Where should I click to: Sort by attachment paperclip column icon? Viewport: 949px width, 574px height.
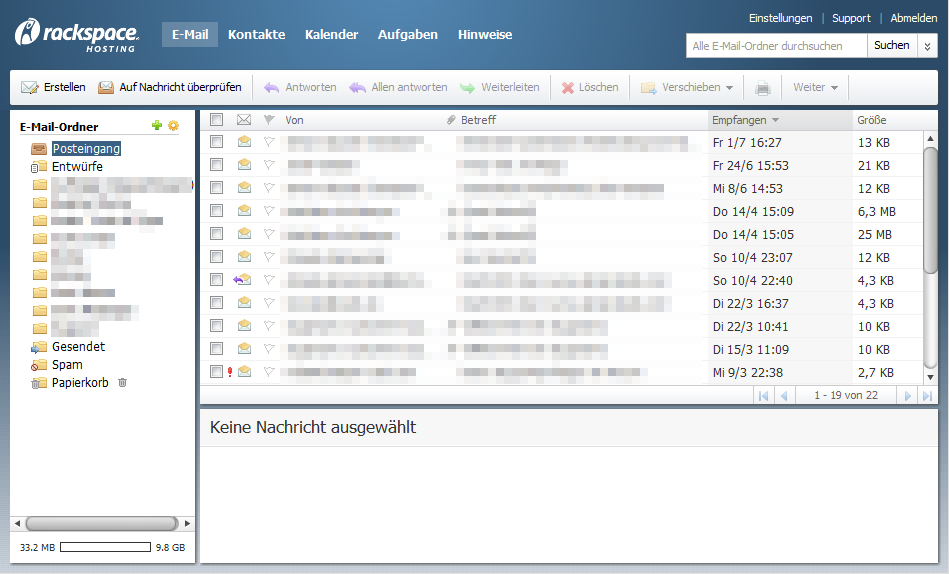pyautogui.click(x=451, y=120)
